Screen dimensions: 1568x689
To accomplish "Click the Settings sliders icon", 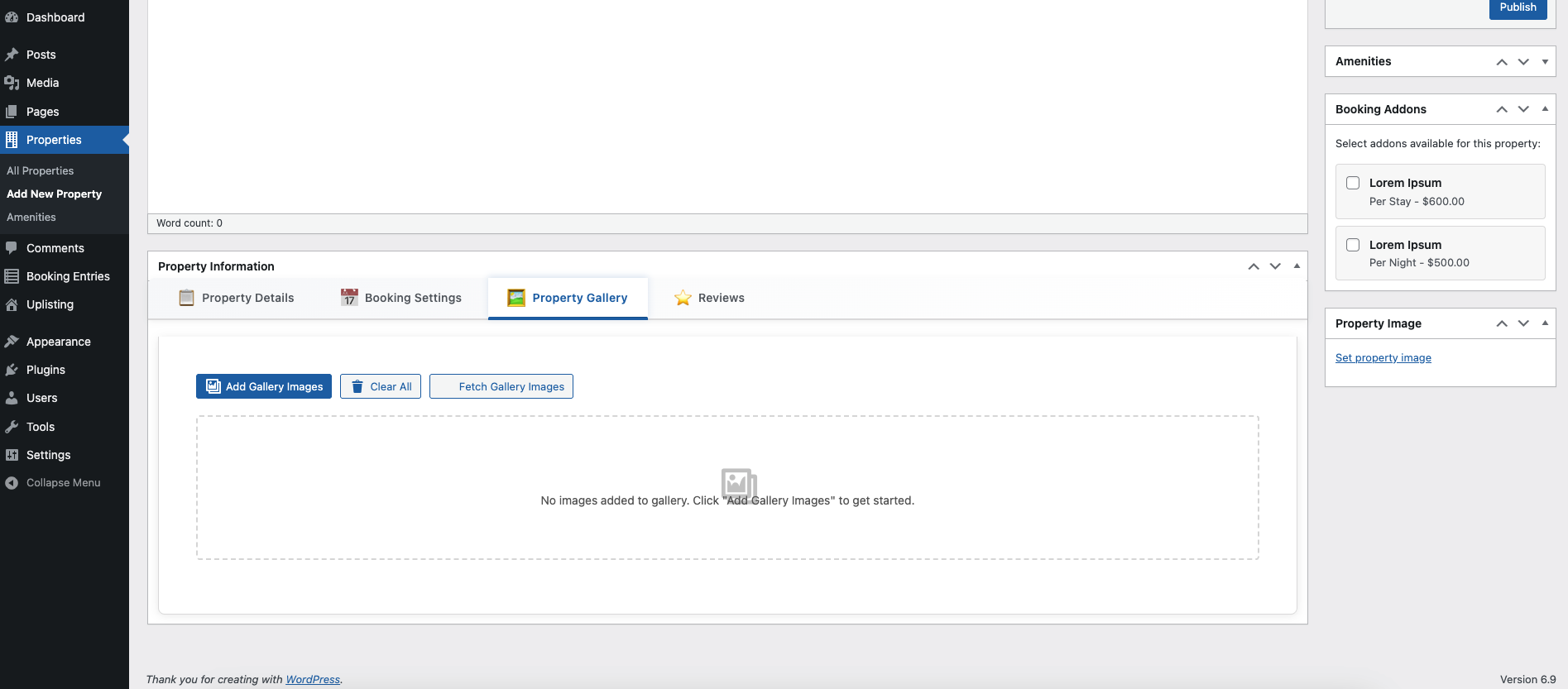I will [12, 455].
